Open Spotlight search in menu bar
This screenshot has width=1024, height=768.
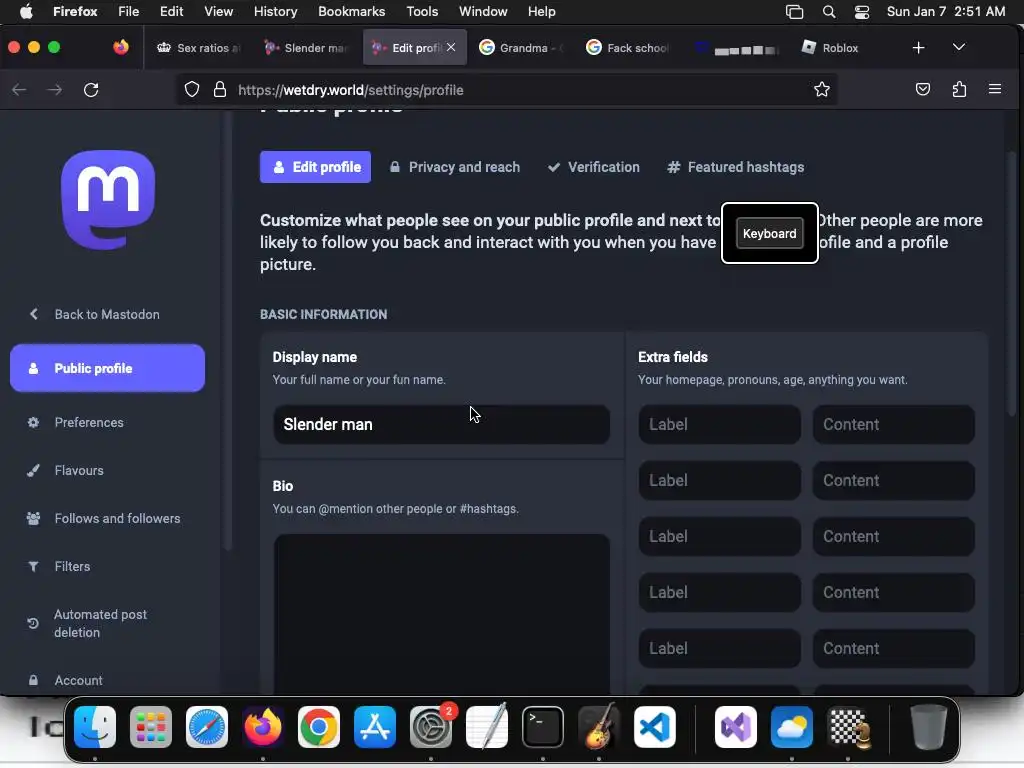click(829, 11)
